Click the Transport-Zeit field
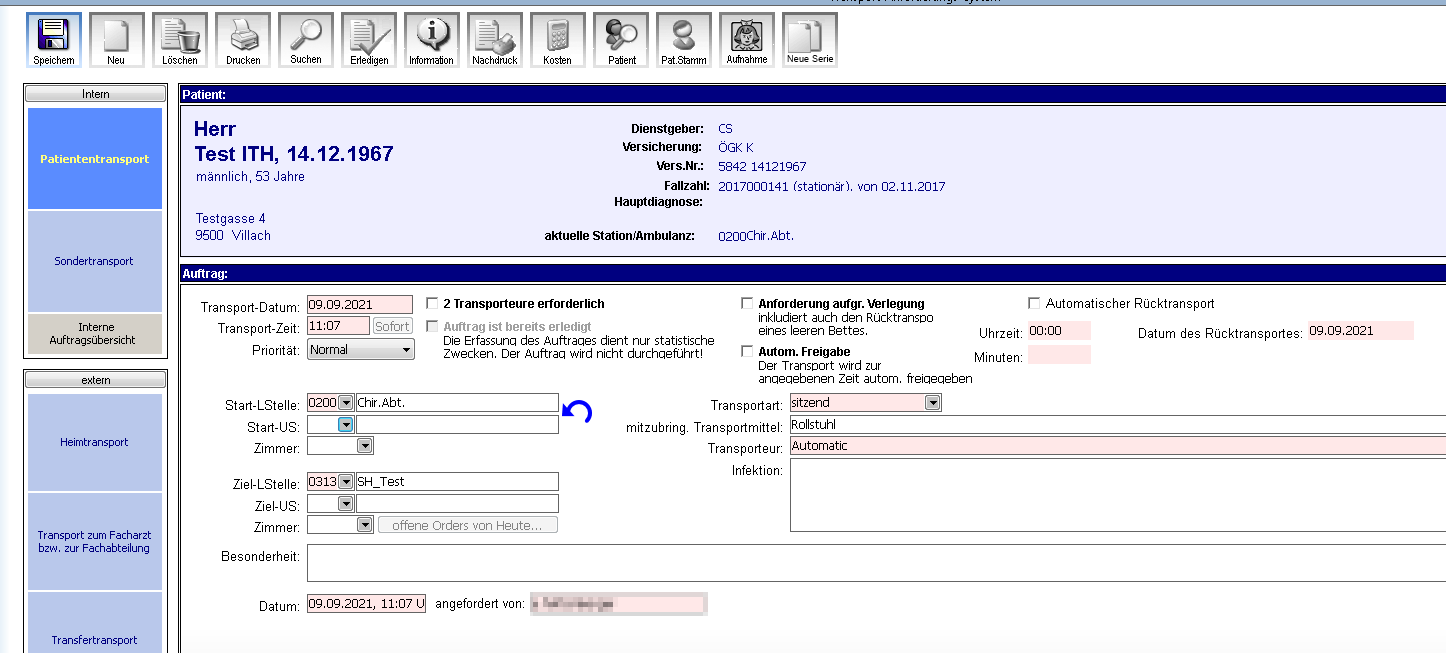 click(x=338, y=326)
